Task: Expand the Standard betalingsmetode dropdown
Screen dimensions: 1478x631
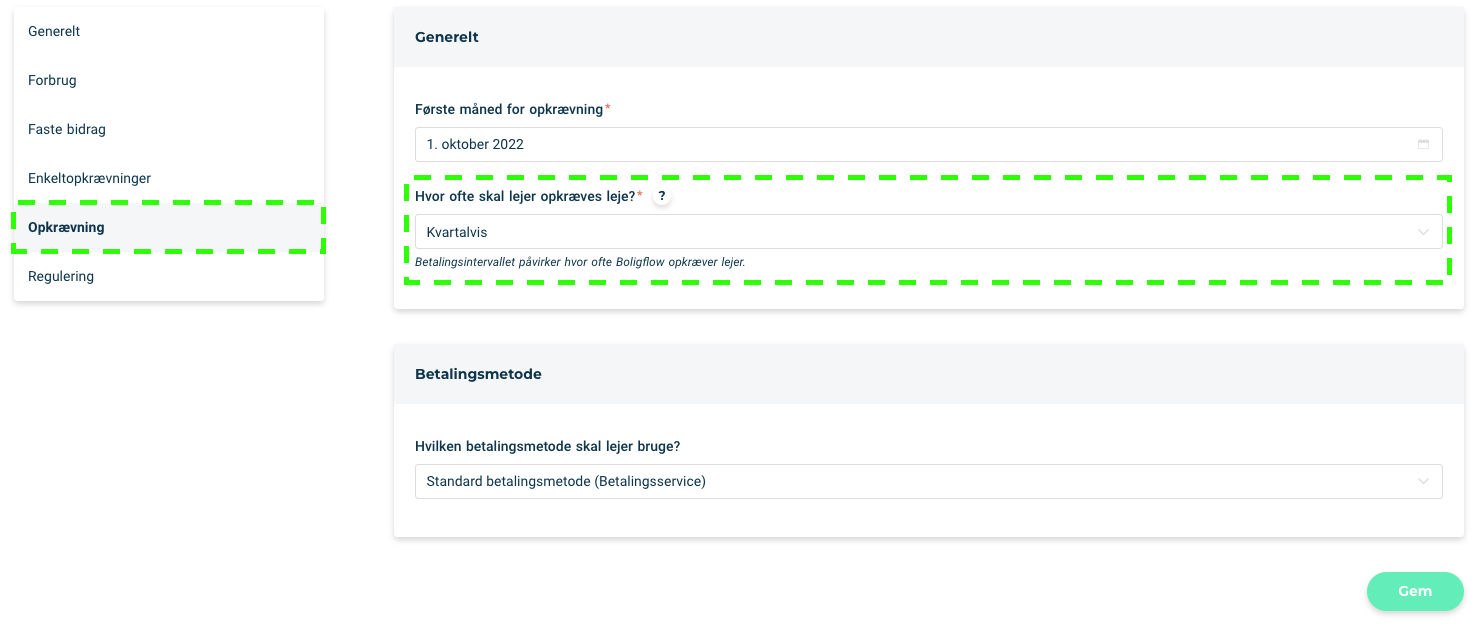Action: [x=928, y=481]
